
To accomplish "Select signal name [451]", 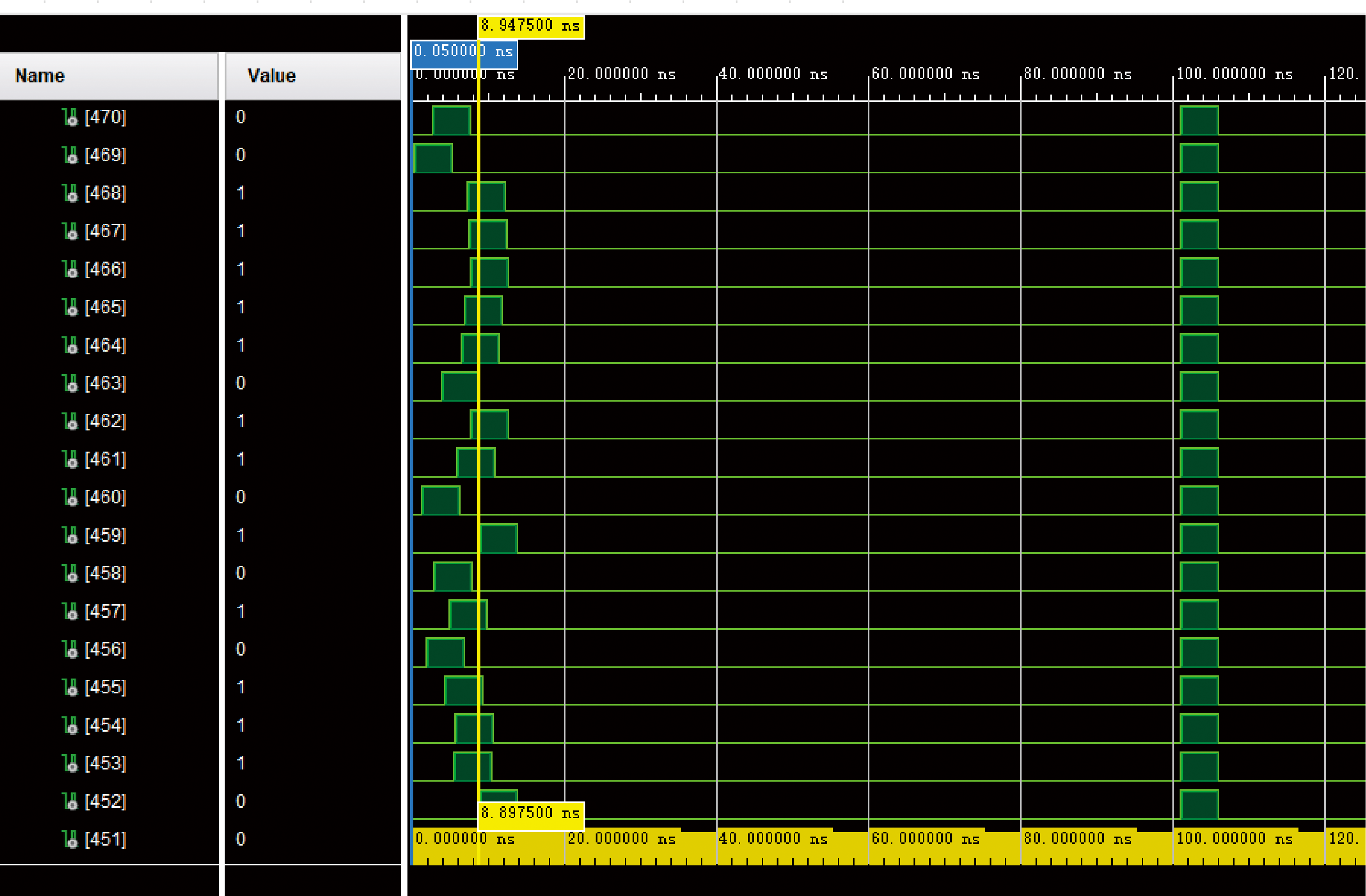I will tap(106, 839).
